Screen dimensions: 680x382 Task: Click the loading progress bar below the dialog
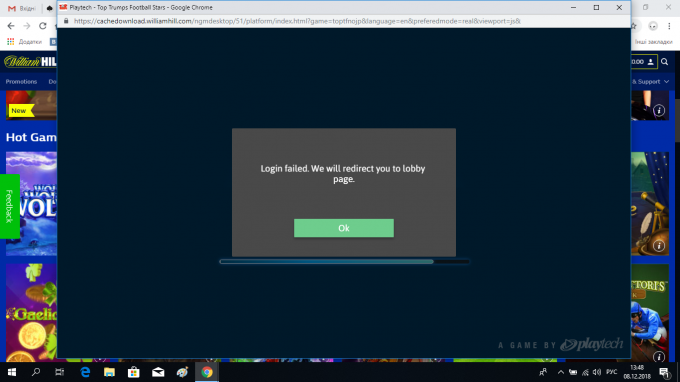pyautogui.click(x=344, y=261)
